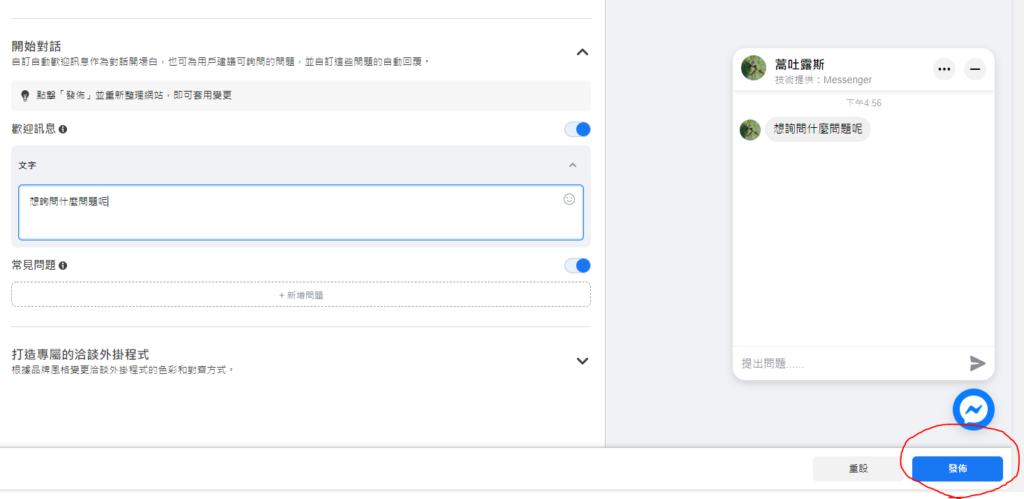
Task: Minimize the chat preview window
Action: coord(976,69)
